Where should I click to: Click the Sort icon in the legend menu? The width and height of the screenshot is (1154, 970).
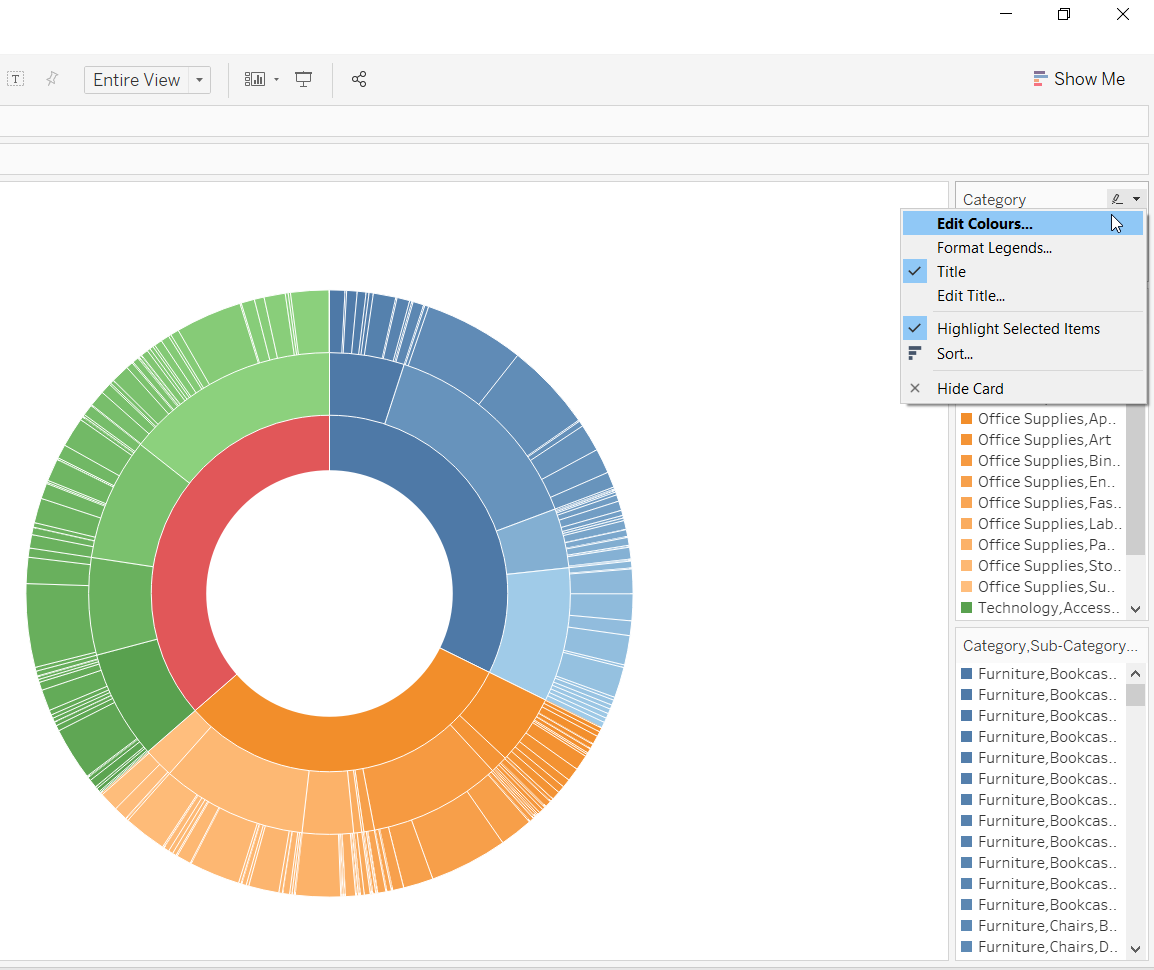pyautogui.click(x=914, y=353)
